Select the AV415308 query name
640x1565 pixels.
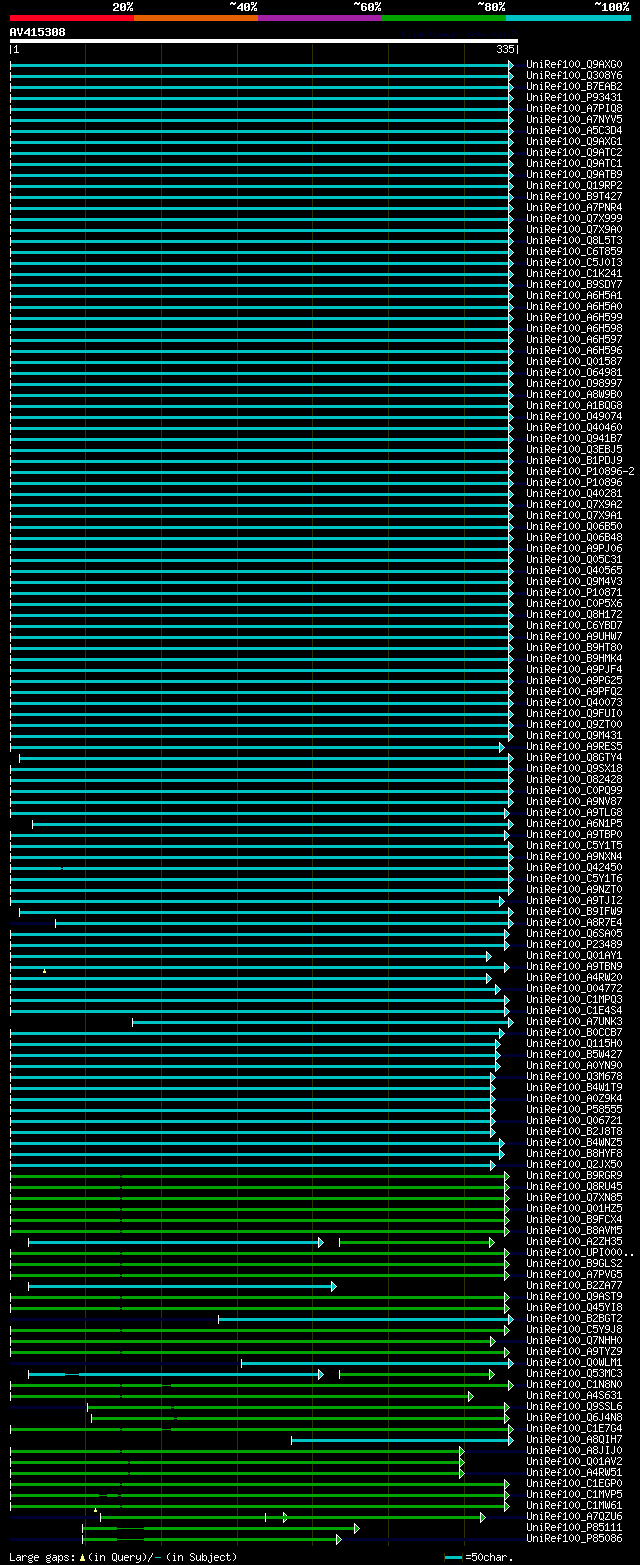tap(38, 32)
